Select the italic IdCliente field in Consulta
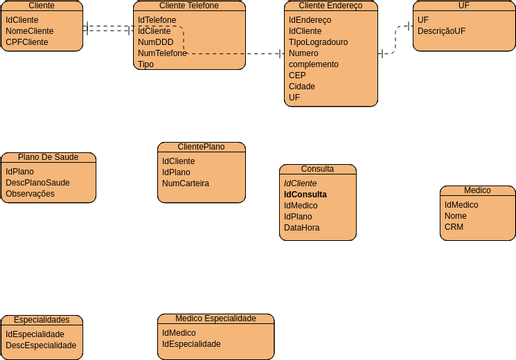The width and height of the screenshot is (516, 360). coord(300,183)
